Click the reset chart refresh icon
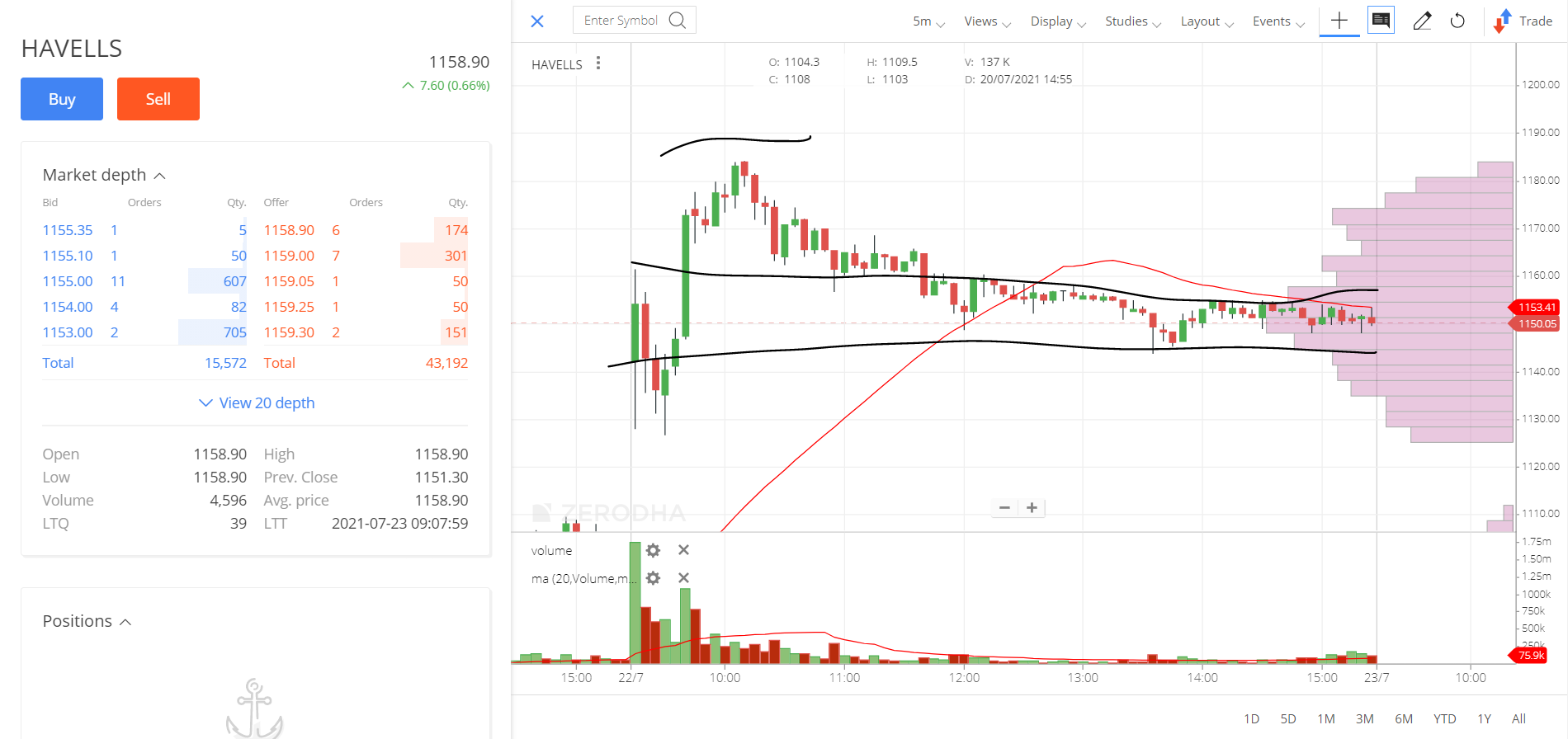The height and width of the screenshot is (739, 1568). pos(1457,21)
